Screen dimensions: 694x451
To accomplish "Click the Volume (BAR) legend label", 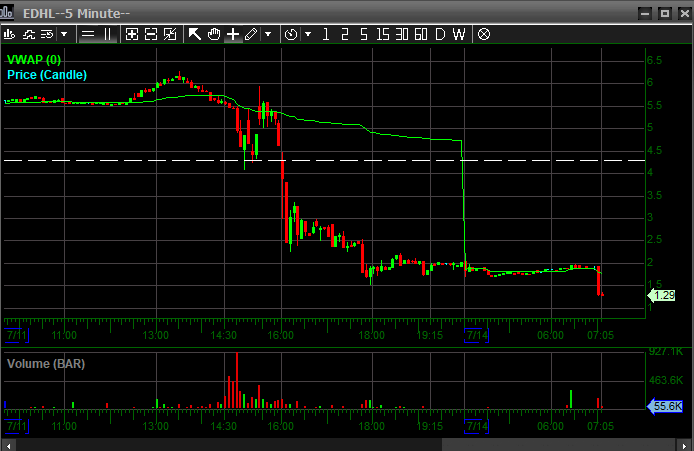I will [x=46, y=364].
